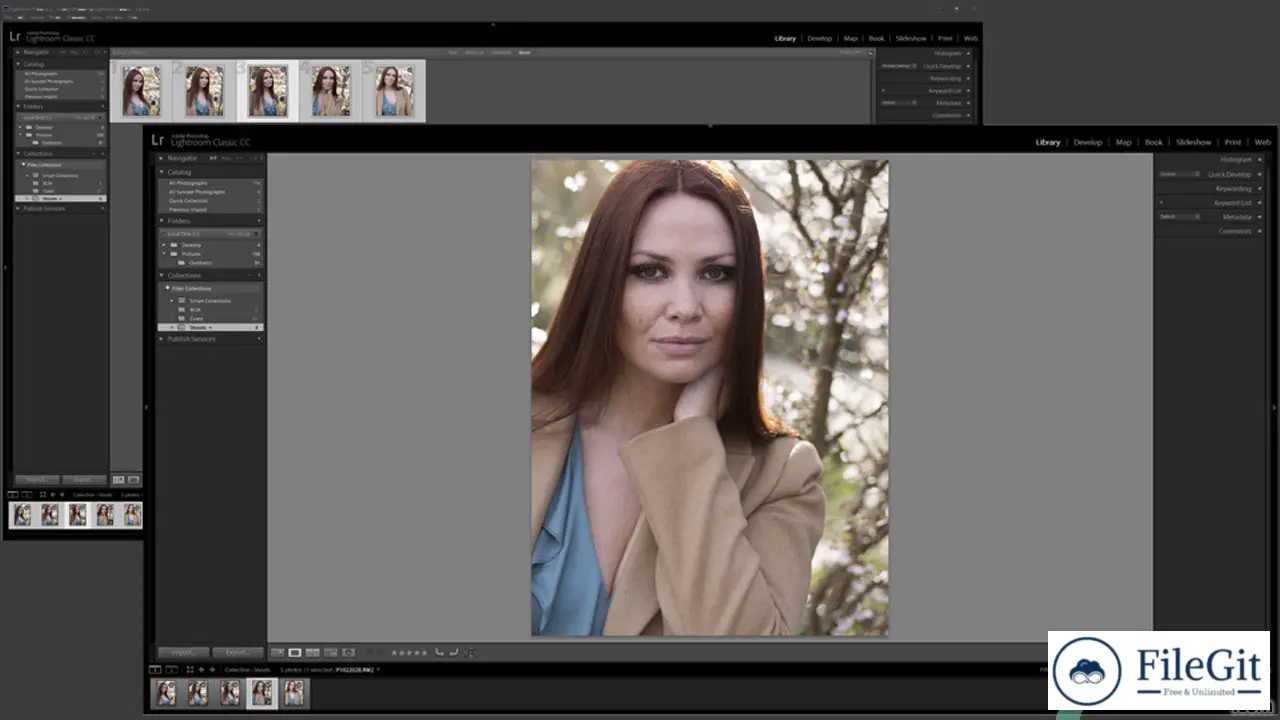Select grid thumbnail 1 in back window
Viewport: 1280px width, 720px height.
(x=141, y=91)
